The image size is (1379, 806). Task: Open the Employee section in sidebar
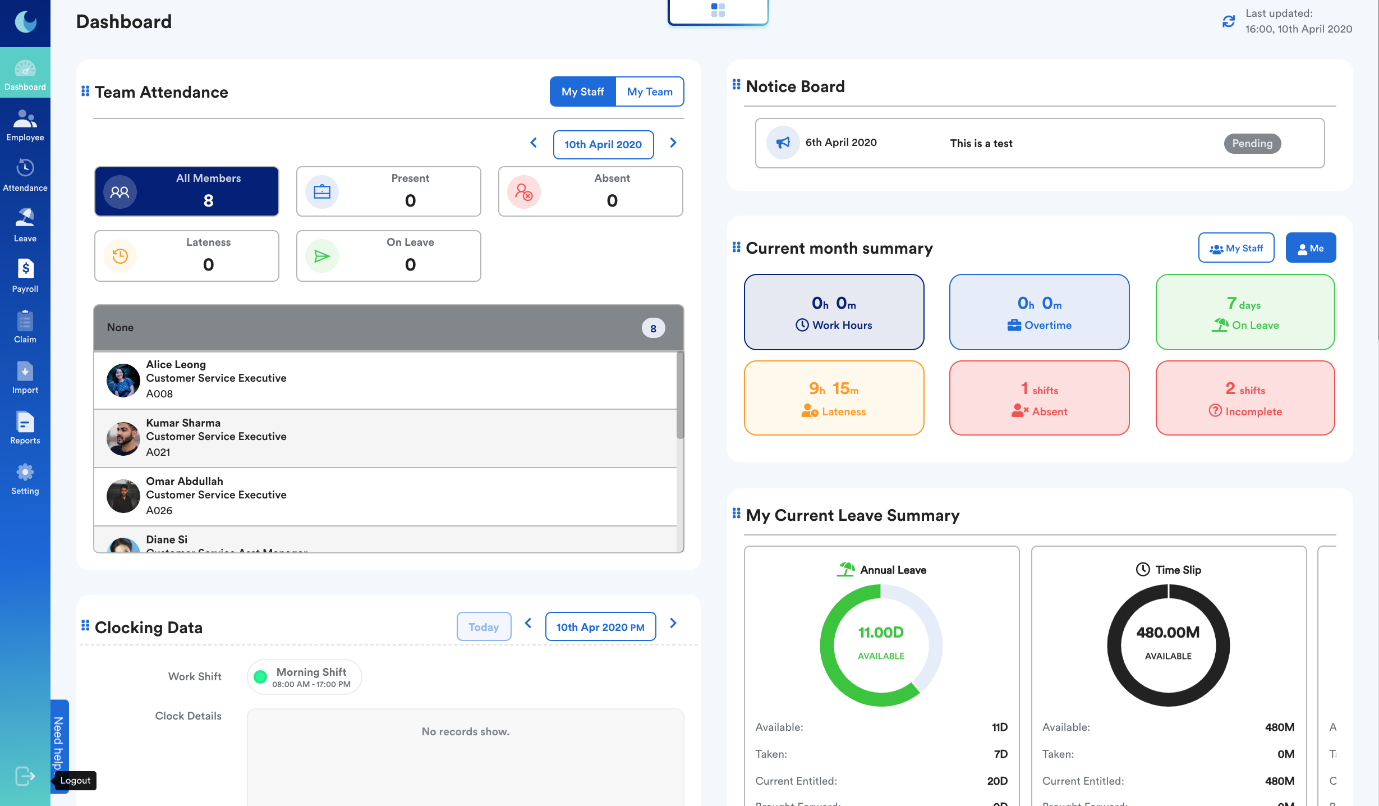(x=25, y=126)
